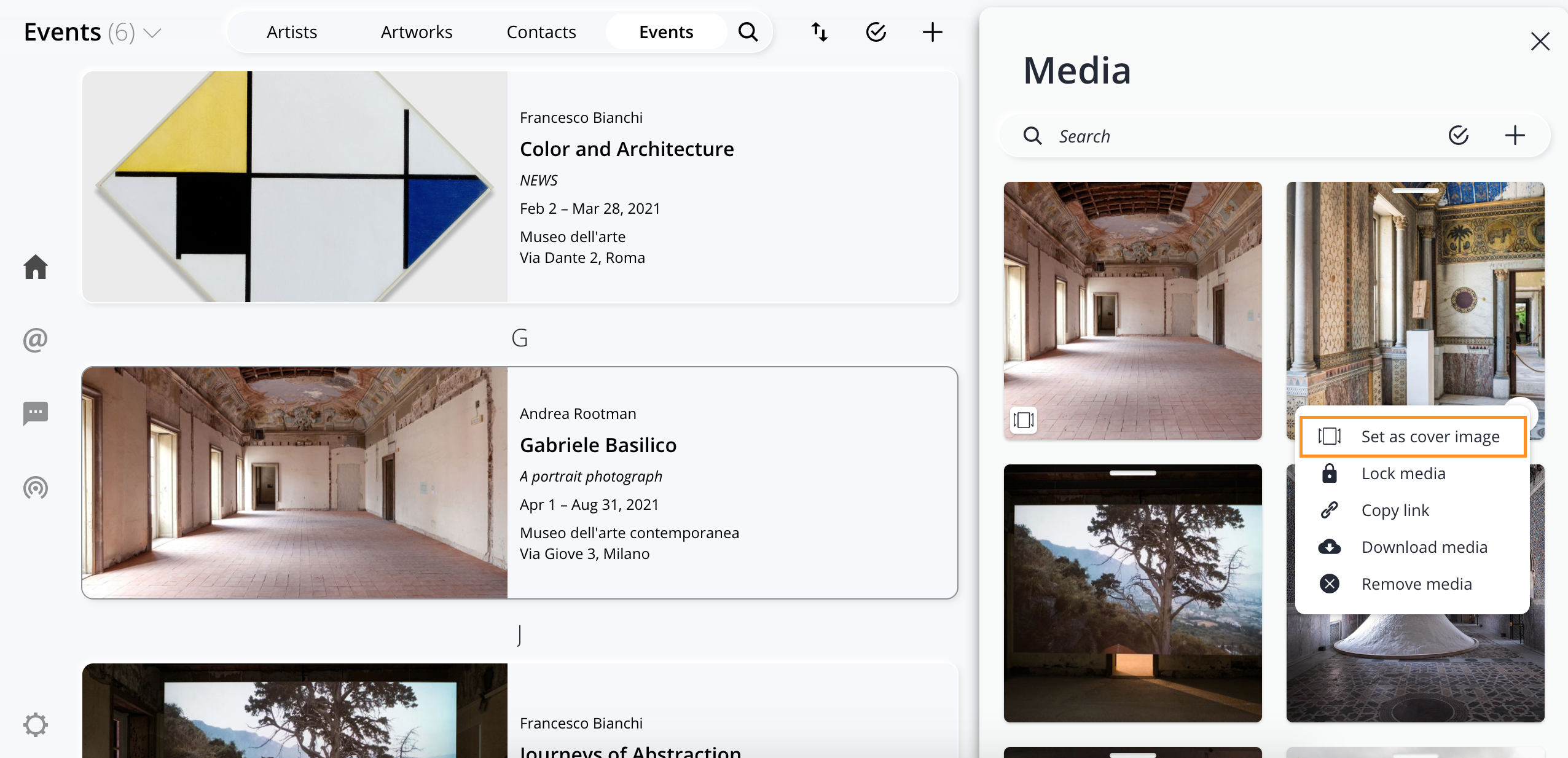Switch to the Artists tab
This screenshot has height=758, width=1568.
(292, 32)
